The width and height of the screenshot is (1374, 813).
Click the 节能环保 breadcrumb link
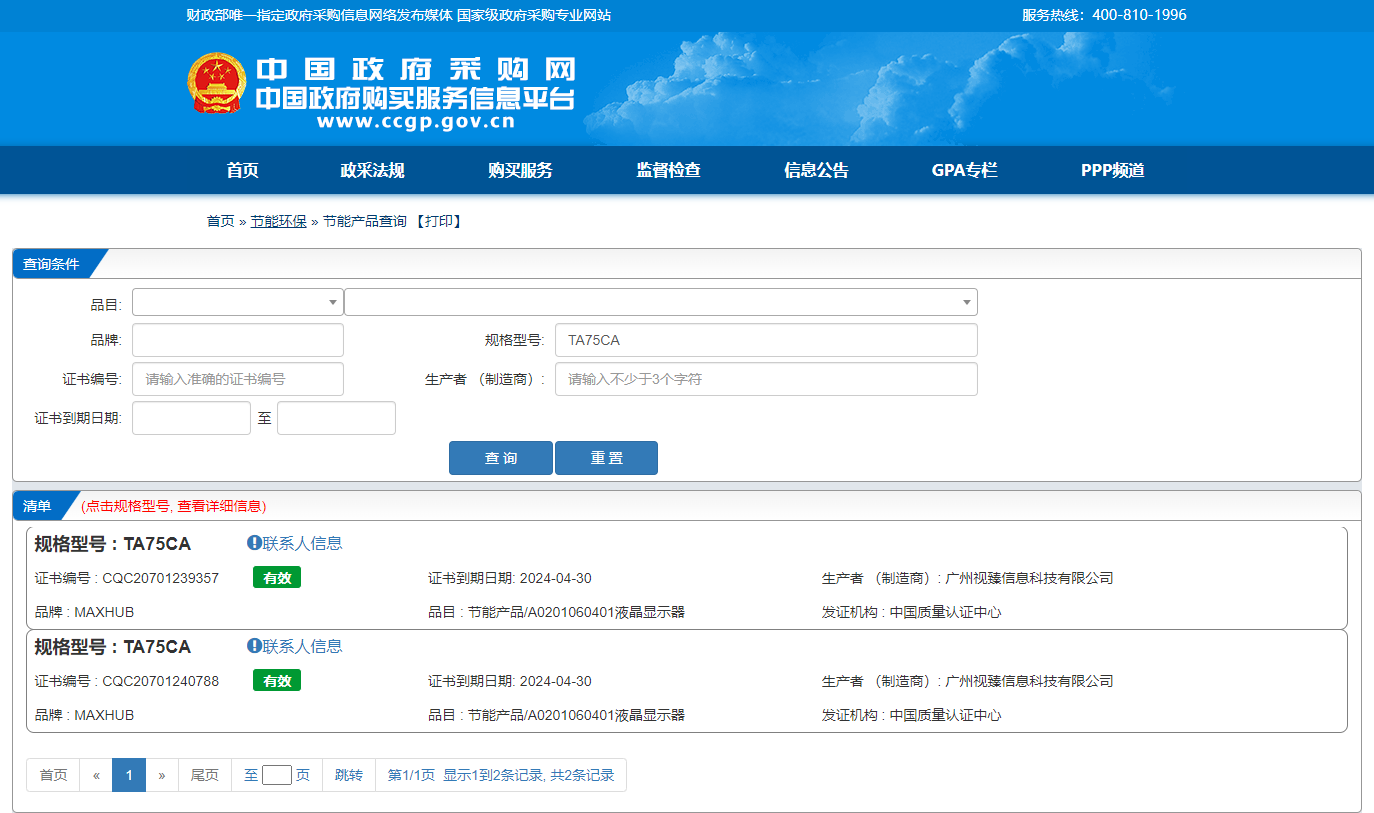point(278,221)
